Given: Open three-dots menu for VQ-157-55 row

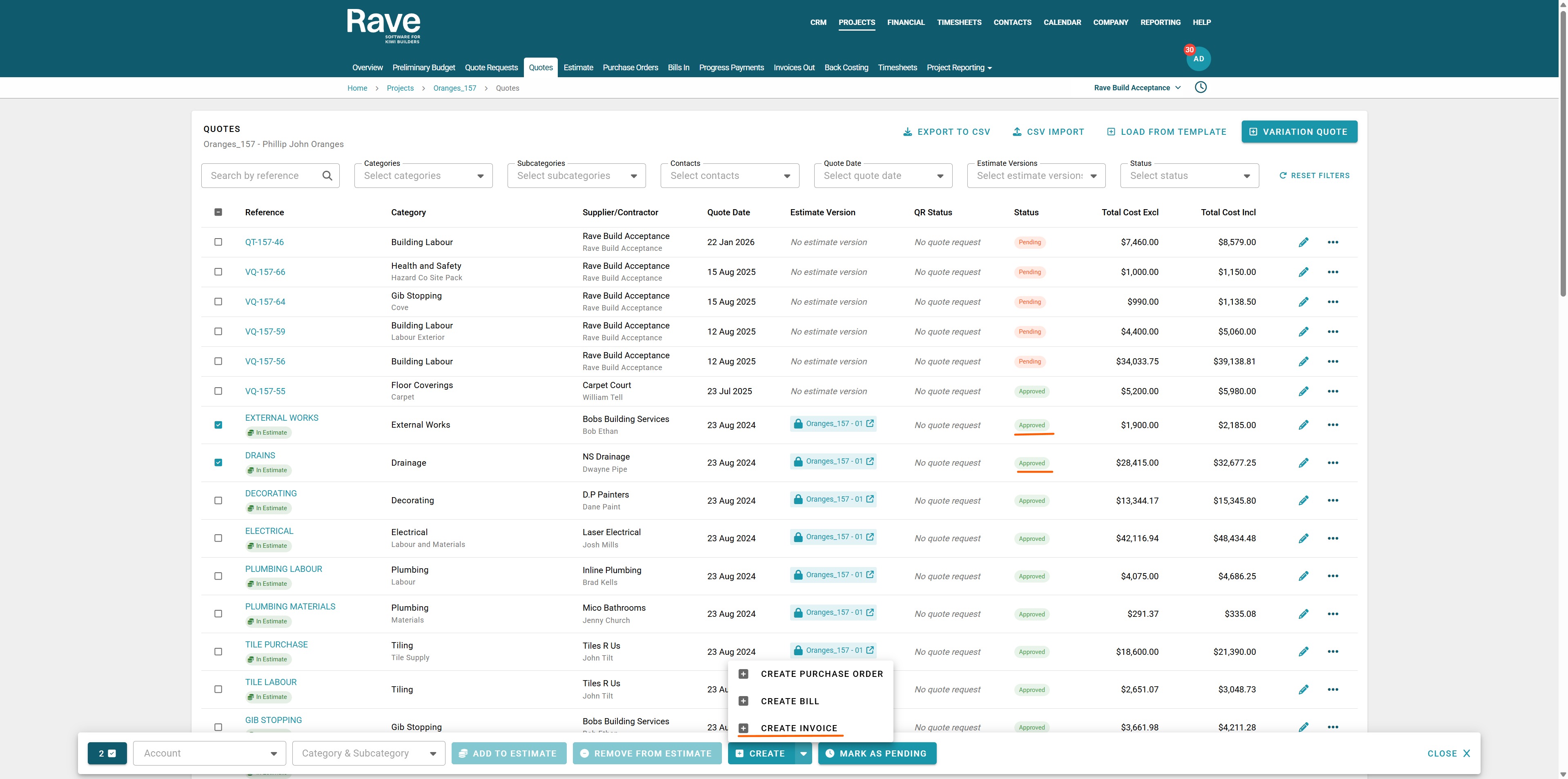Looking at the screenshot, I should [1332, 392].
